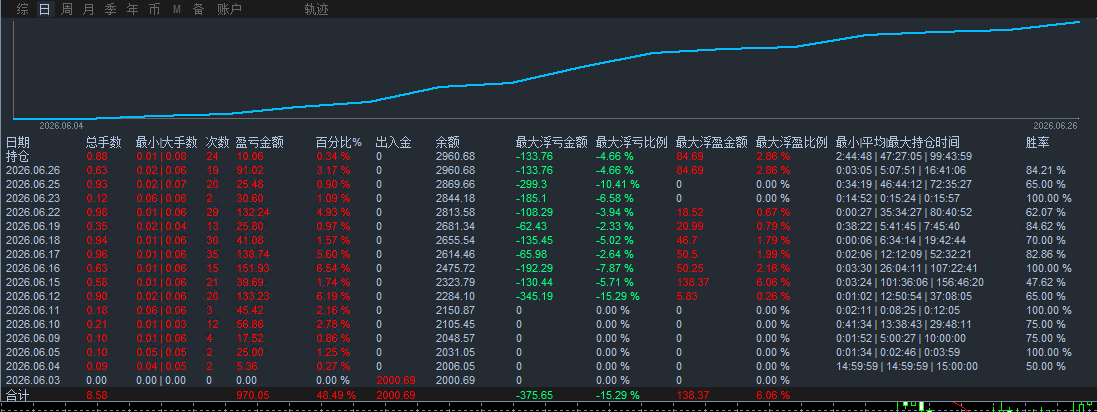Switch to the 账户 account tab
Viewport: 1097px width, 412px height.
tap(229, 9)
